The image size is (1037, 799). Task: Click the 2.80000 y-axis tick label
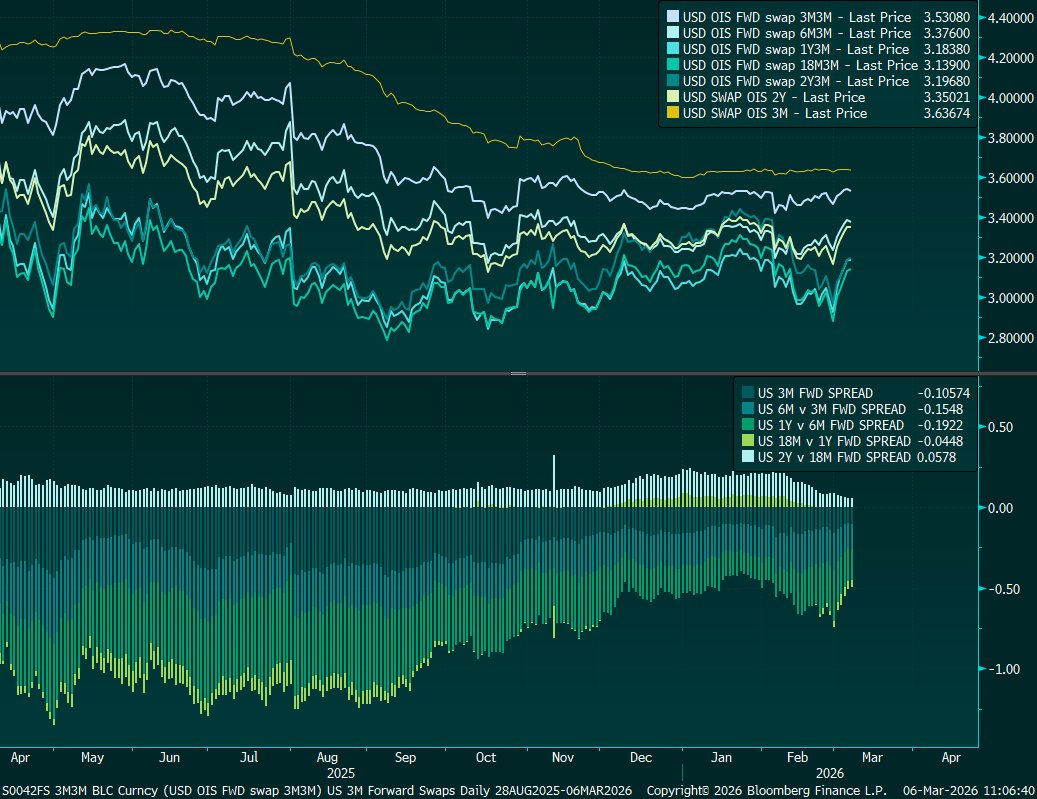pyautogui.click(x=1011, y=338)
